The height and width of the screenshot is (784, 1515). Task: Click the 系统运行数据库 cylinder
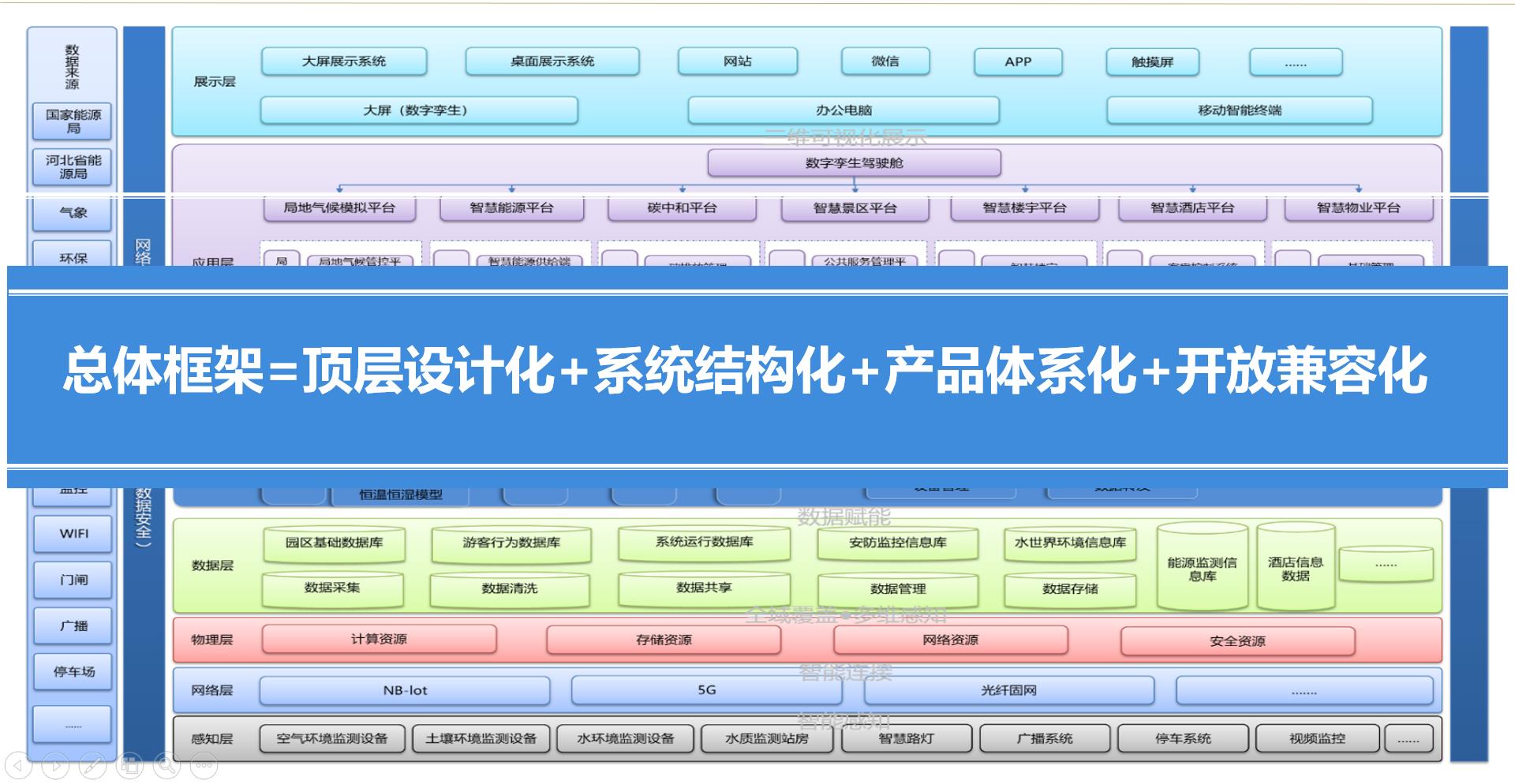[704, 543]
